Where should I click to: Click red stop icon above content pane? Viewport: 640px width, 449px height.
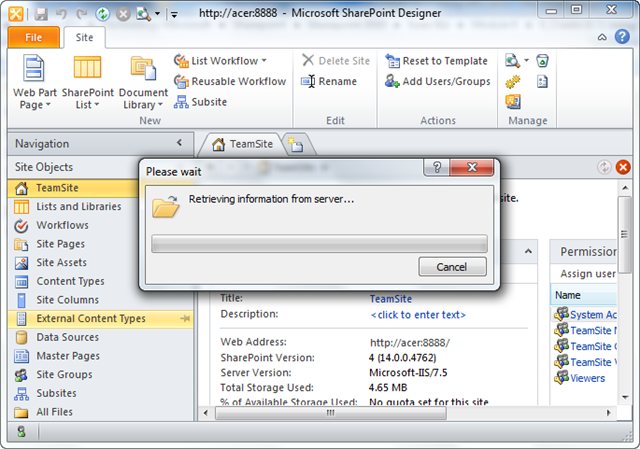(623, 167)
